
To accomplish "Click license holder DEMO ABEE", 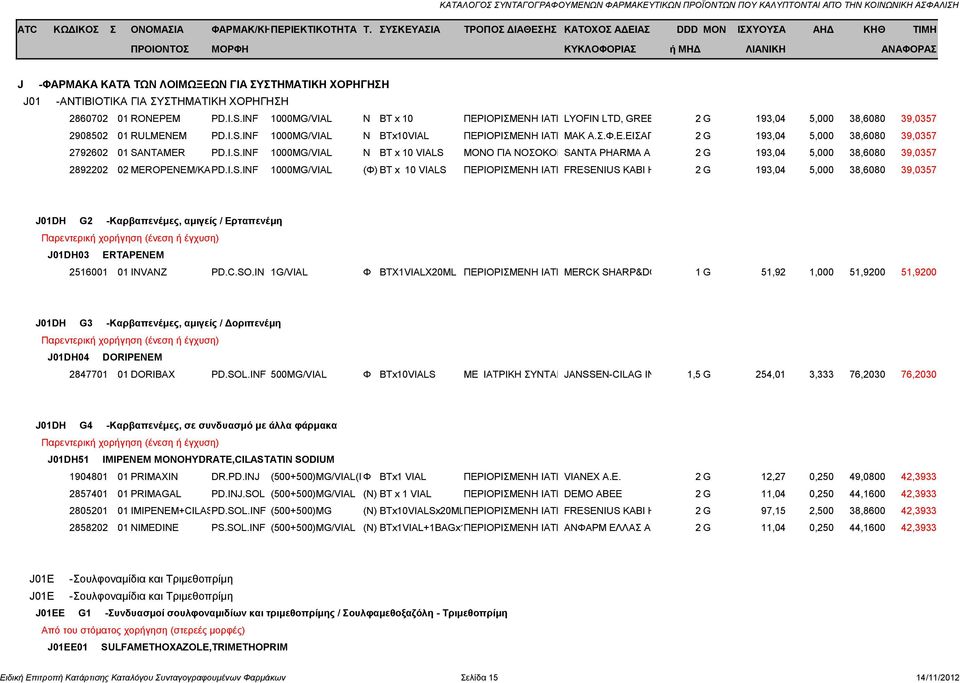I will coord(593,494).
